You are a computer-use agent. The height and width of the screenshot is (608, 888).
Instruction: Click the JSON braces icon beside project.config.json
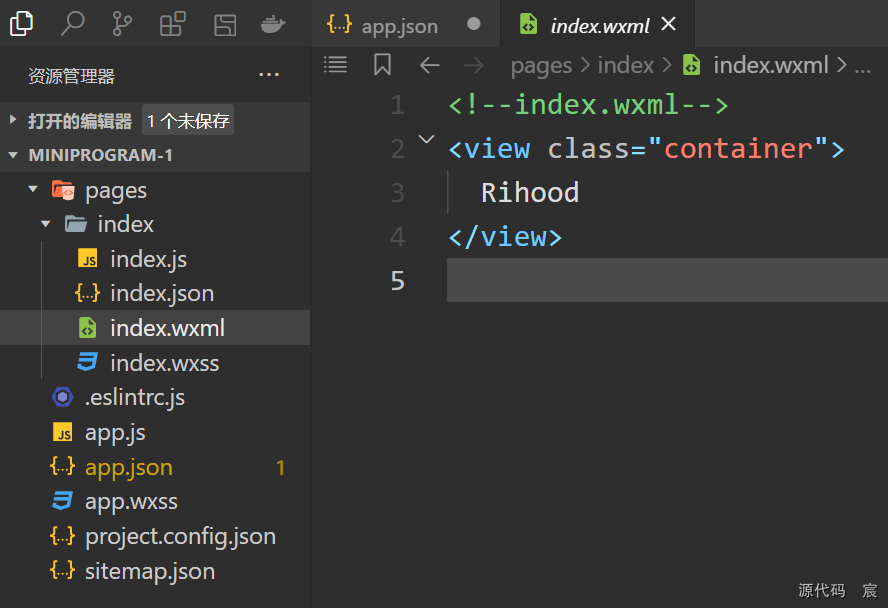pos(62,536)
